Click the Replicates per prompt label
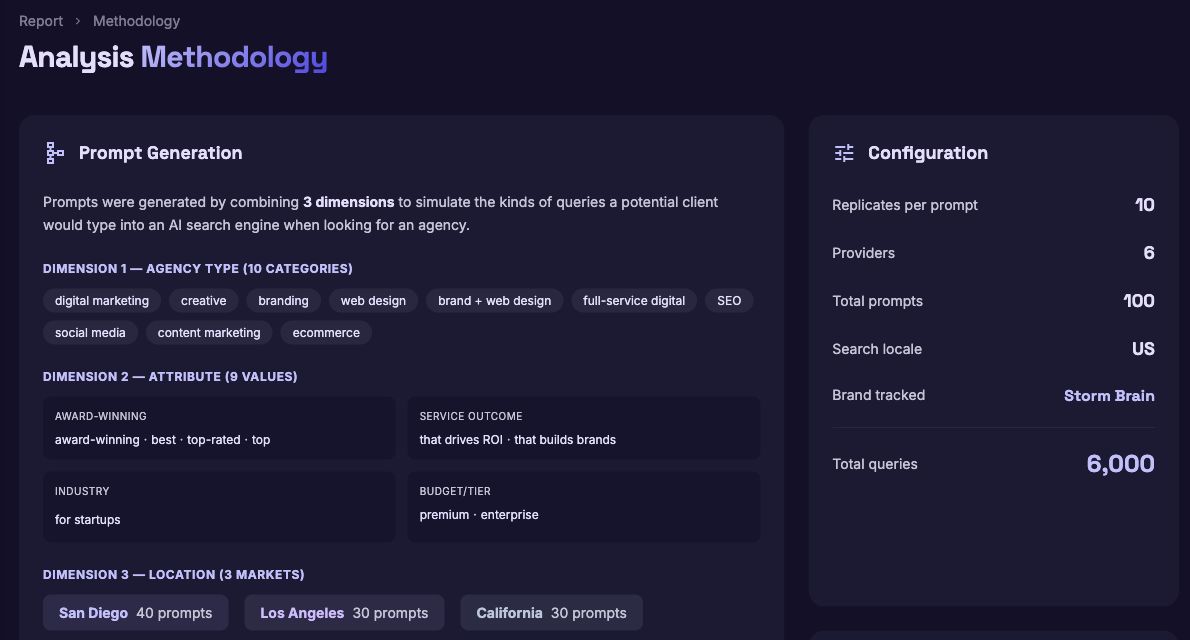The width and height of the screenshot is (1190, 640). pos(905,205)
